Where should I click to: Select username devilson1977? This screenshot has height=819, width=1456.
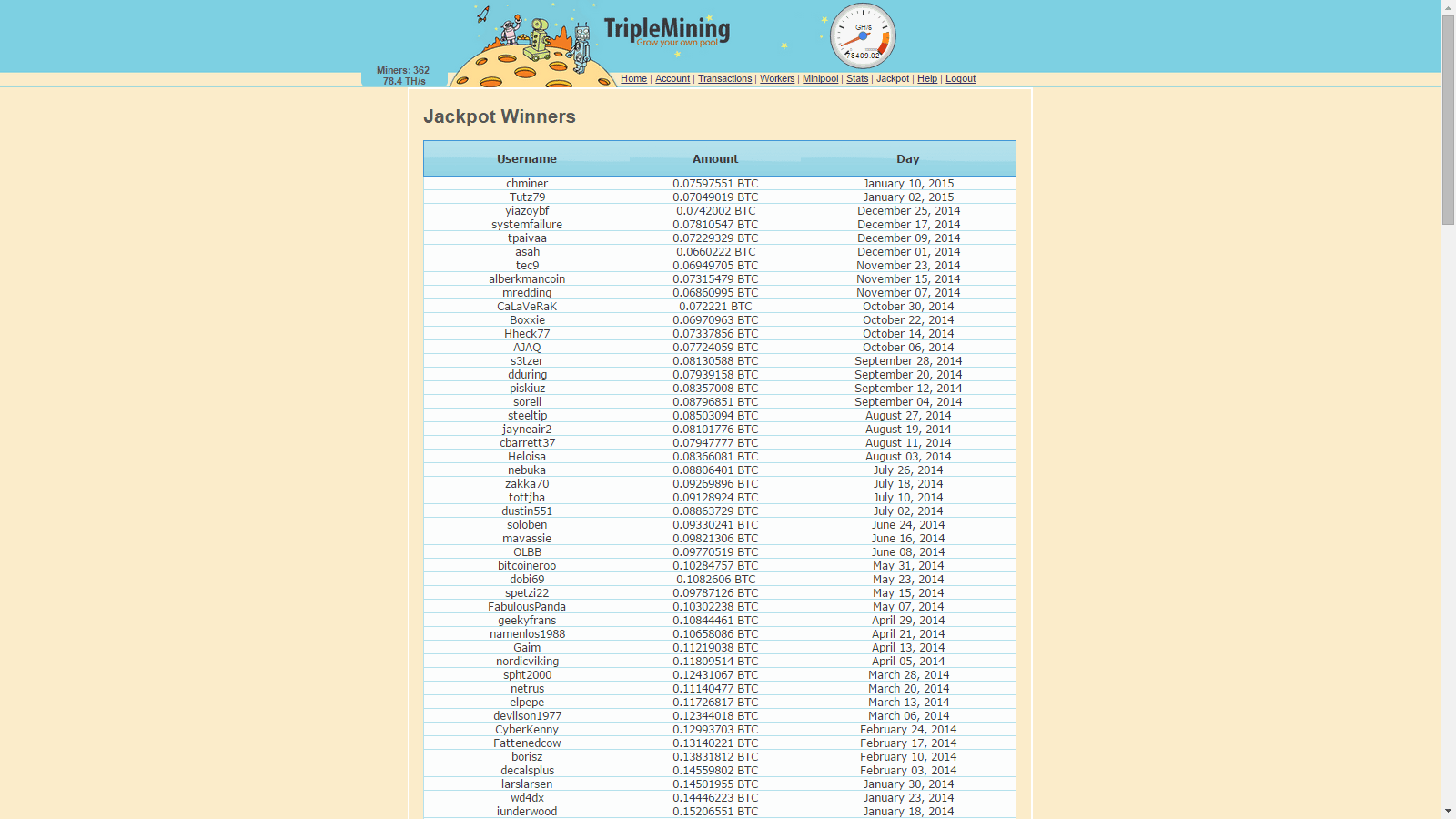coord(527,716)
